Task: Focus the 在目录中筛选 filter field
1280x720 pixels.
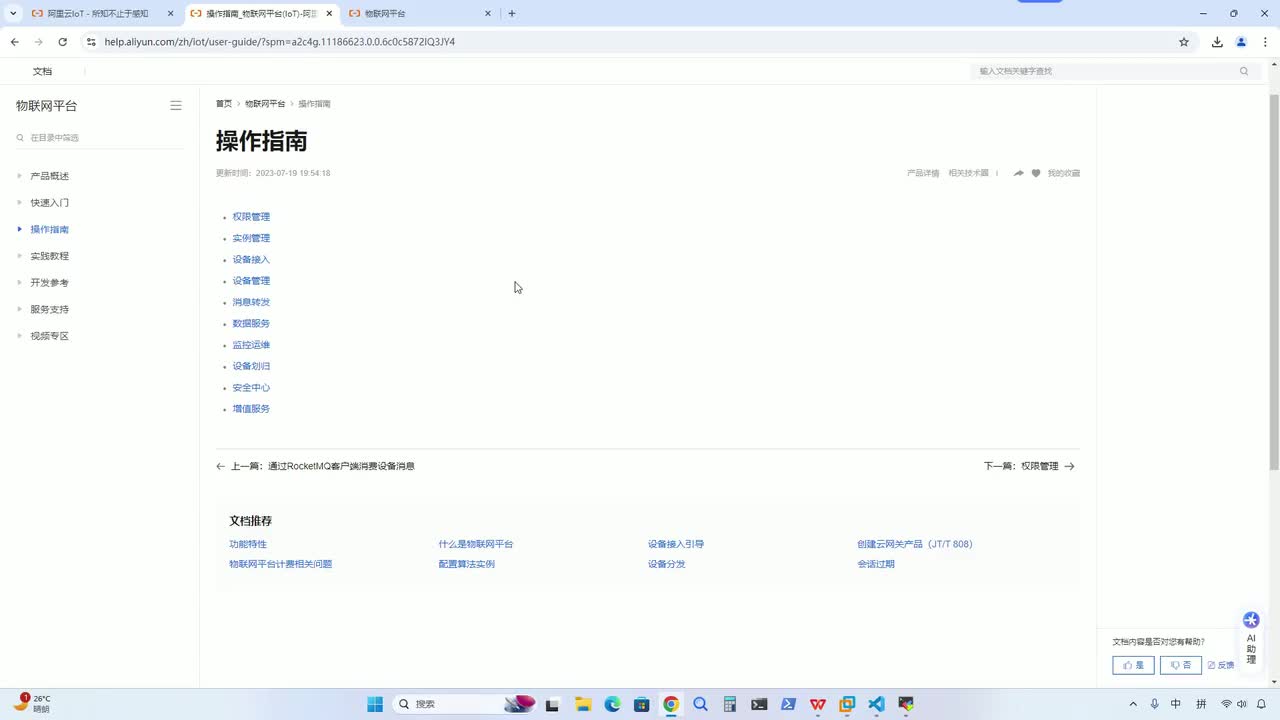Action: (x=99, y=138)
